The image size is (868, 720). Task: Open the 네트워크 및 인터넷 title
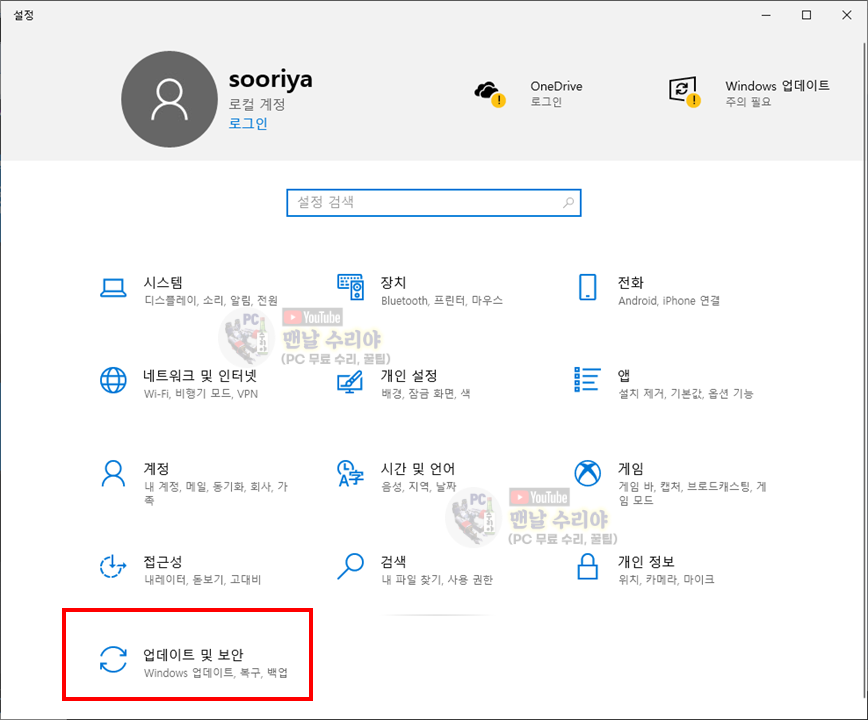(x=200, y=376)
